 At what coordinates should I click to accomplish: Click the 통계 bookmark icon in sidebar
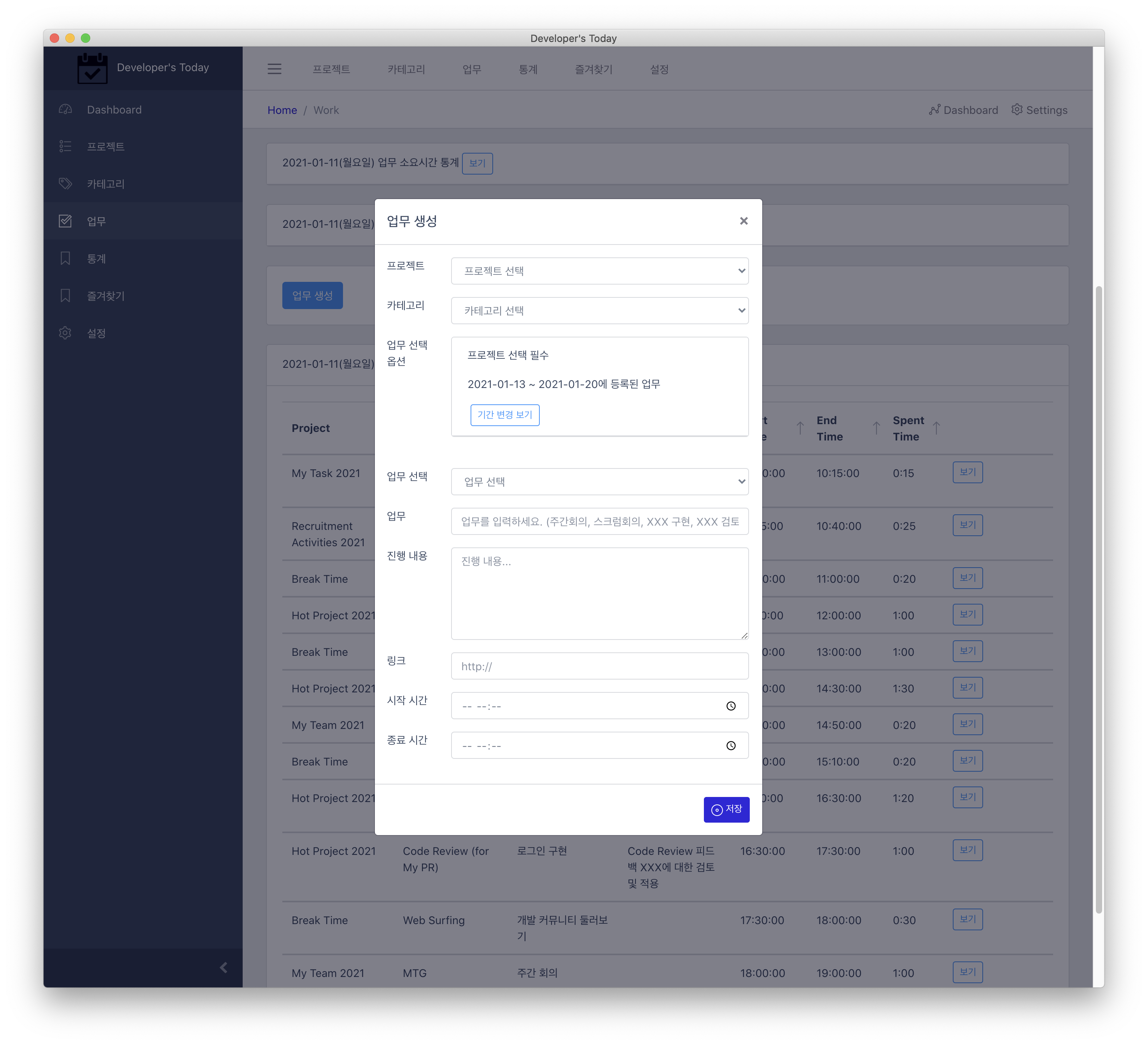pyautogui.click(x=65, y=259)
